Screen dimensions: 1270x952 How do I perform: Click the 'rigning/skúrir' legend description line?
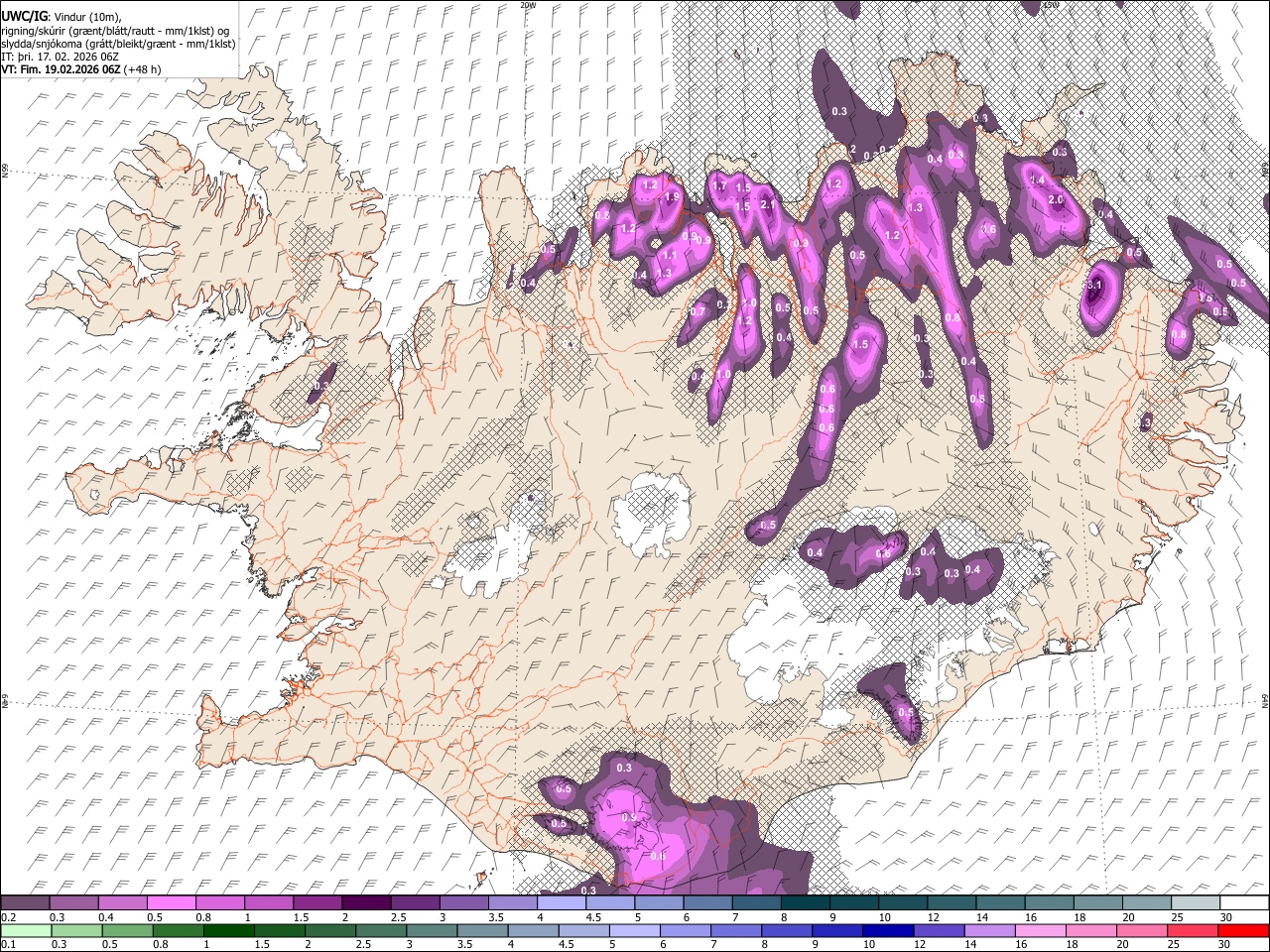tap(115, 30)
